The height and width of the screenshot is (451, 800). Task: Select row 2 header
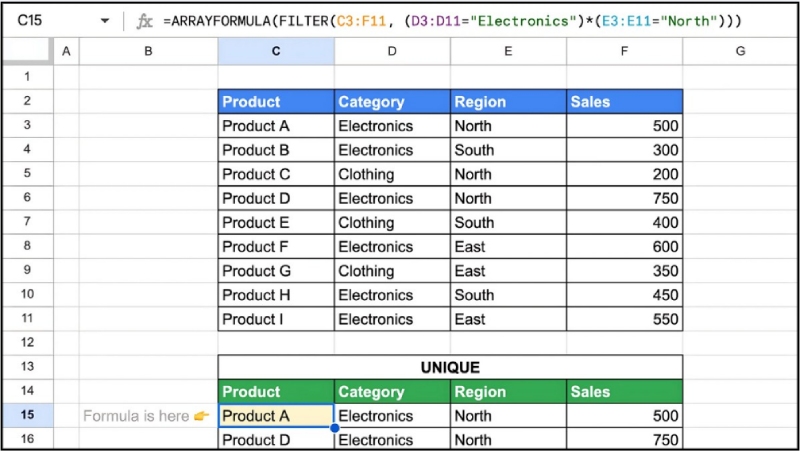pyautogui.click(x=27, y=101)
